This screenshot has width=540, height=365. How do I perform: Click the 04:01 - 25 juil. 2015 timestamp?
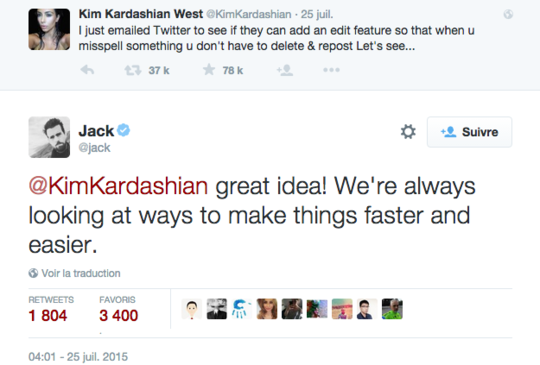[x=78, y=357]
